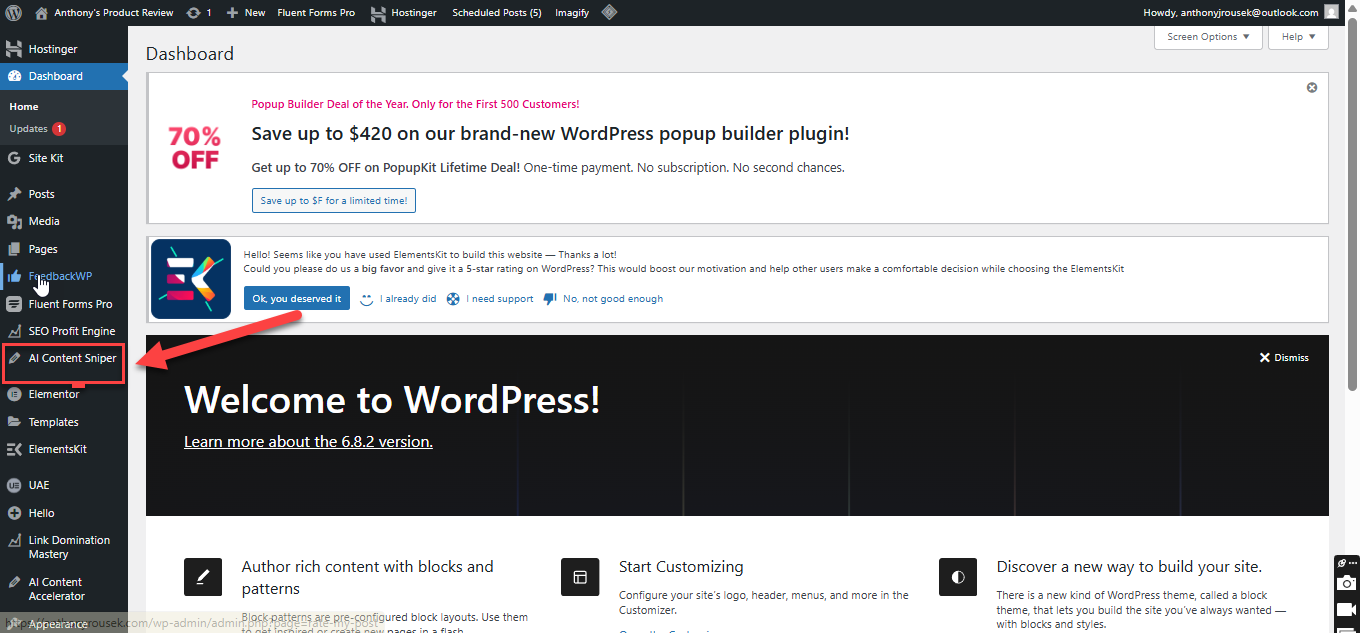Click the Hostinger icon in the sidebar
Screen dimensions: 1360x633
click(x=14, y=49)
